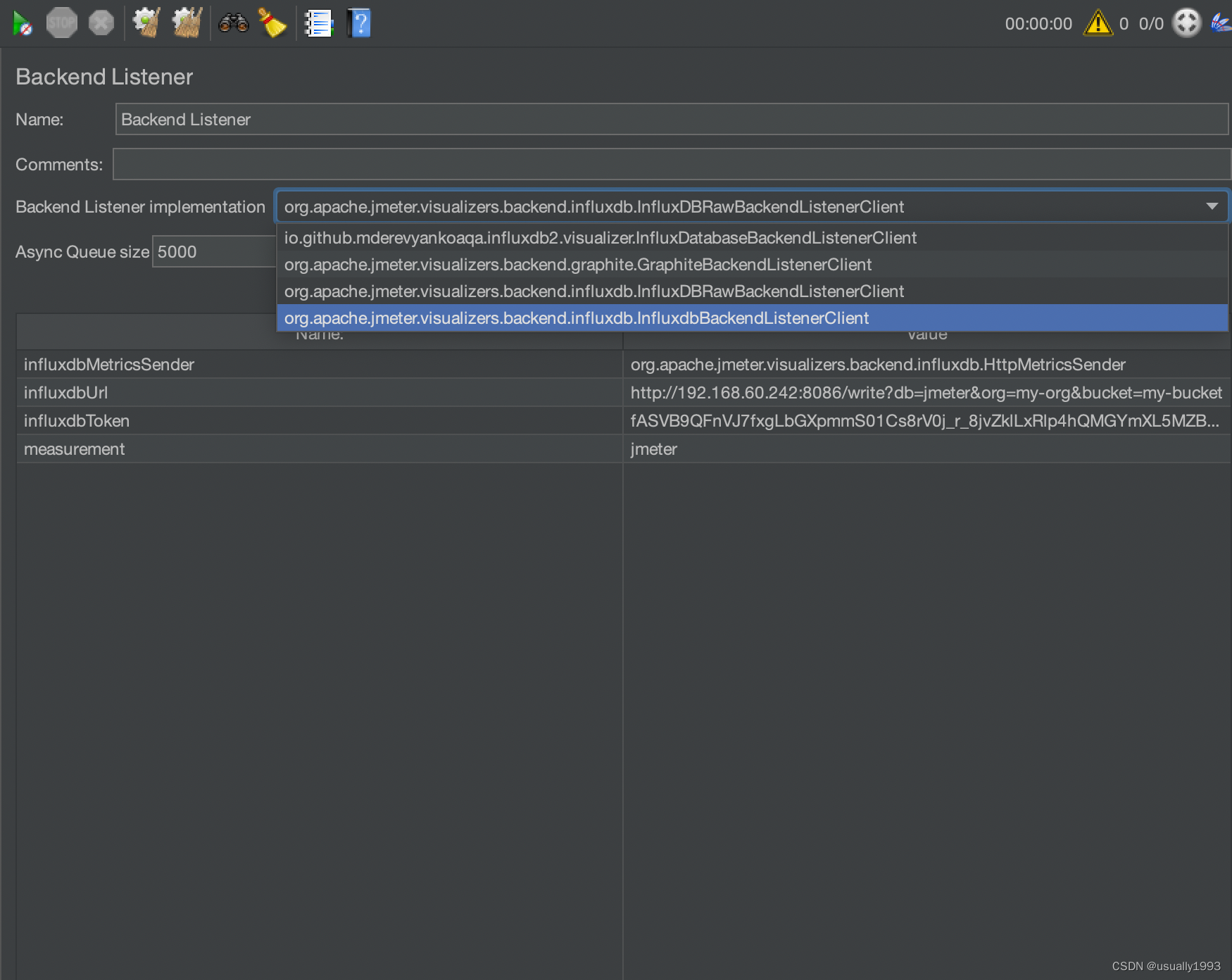The image size is (1232, 980).
Task: Click the influxdbMetricsSender parameter name cell
Action: click(x=320, y=365)
